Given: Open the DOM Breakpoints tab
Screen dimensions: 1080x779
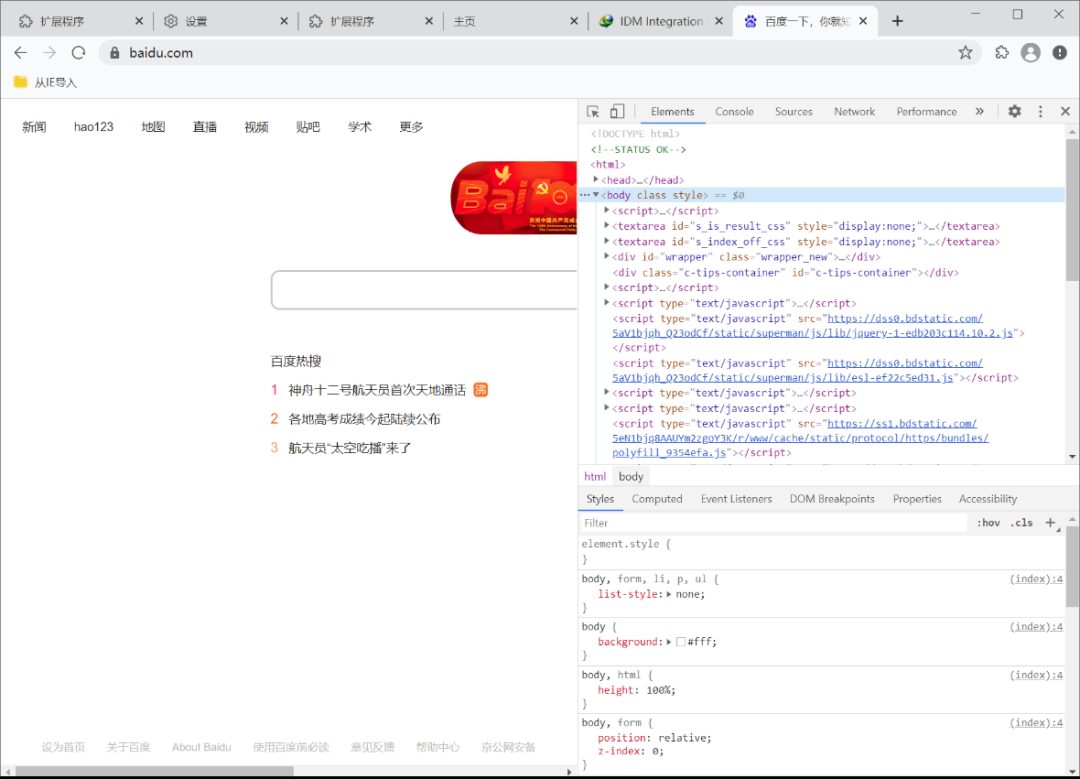Looking at the screenshot, I should (x=832, y=499).
